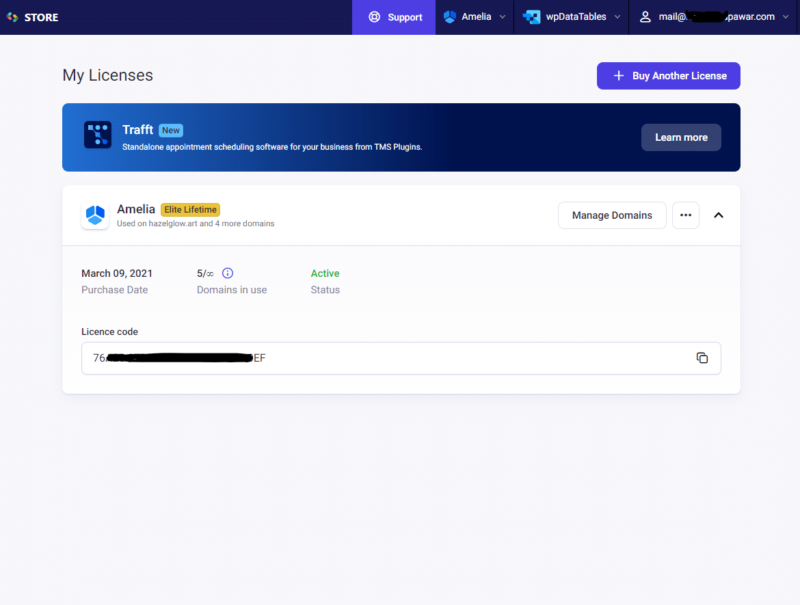Screen dimensions: 800x605
Task: Open the three-dot license options menu
Action: point(686,215)
